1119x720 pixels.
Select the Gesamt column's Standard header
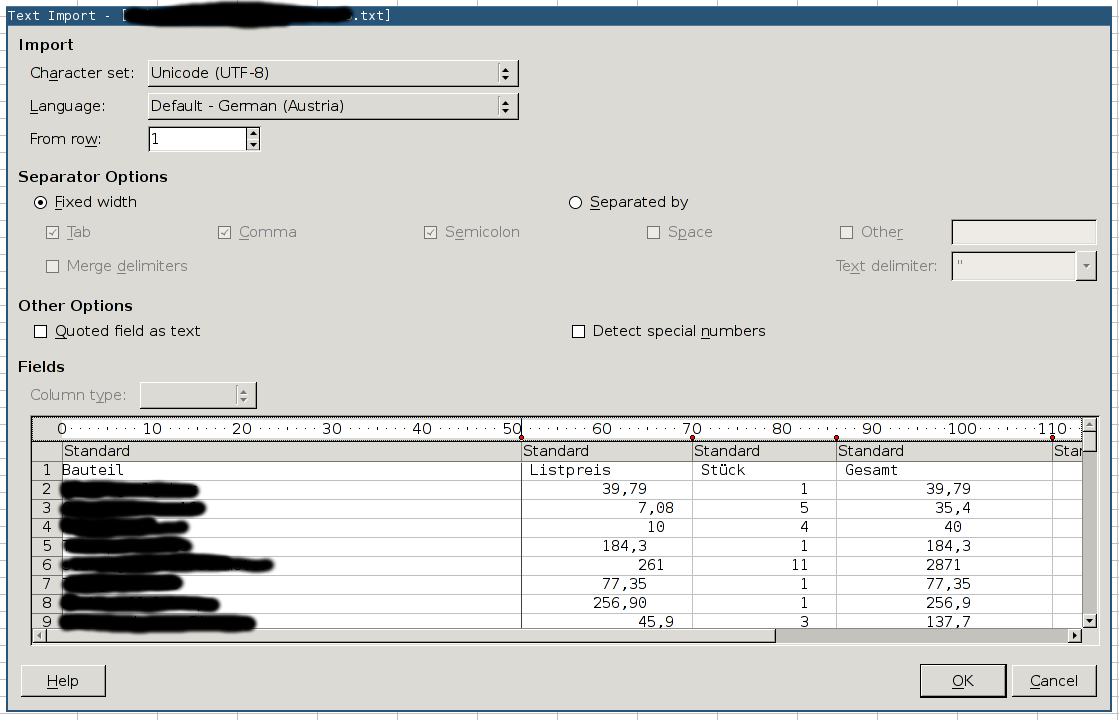[x=944, y=451]
